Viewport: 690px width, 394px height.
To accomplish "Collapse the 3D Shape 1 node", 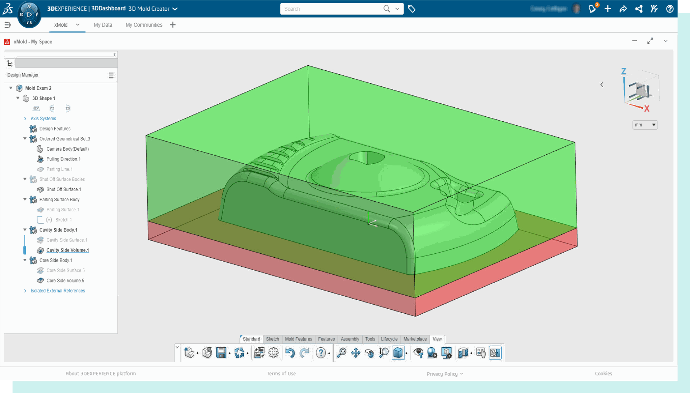I will 18,98.
